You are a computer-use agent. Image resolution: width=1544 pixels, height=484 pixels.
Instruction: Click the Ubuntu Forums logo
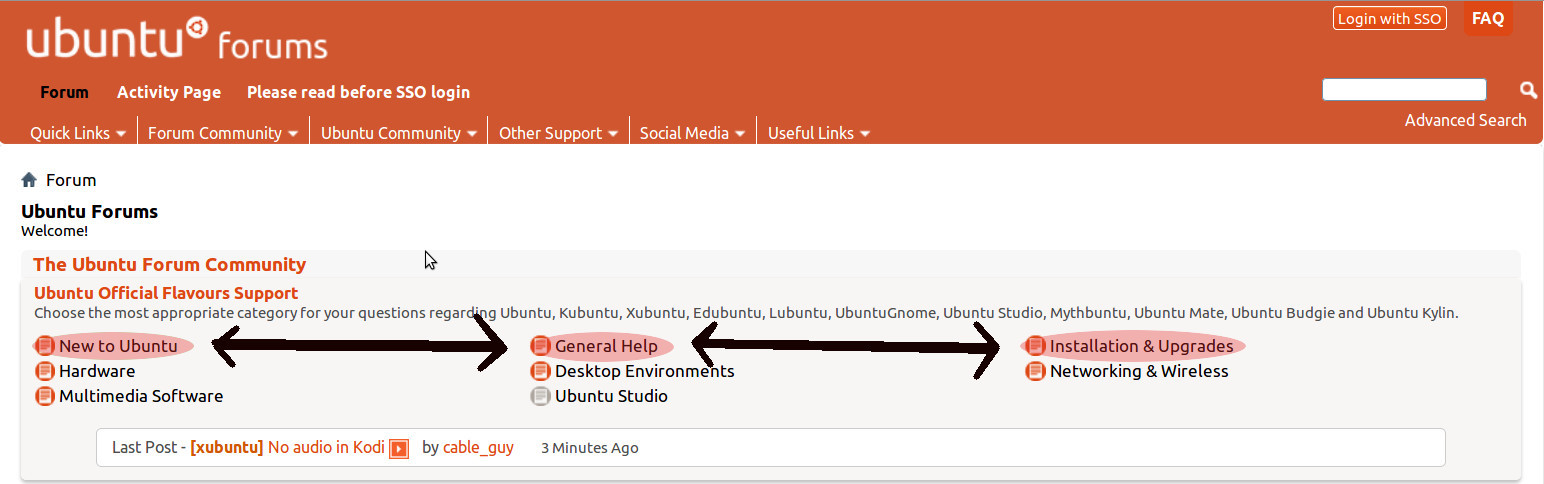pyautogui.click(x=177, y=40)
